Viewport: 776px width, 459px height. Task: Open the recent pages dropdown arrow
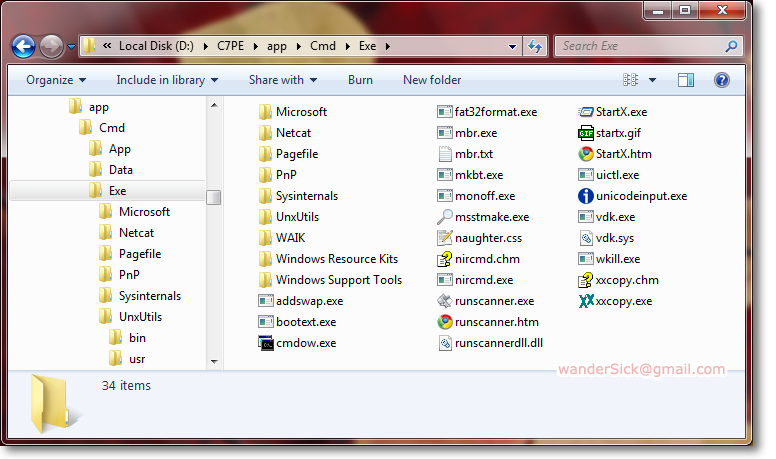click(x=71, y=47)
